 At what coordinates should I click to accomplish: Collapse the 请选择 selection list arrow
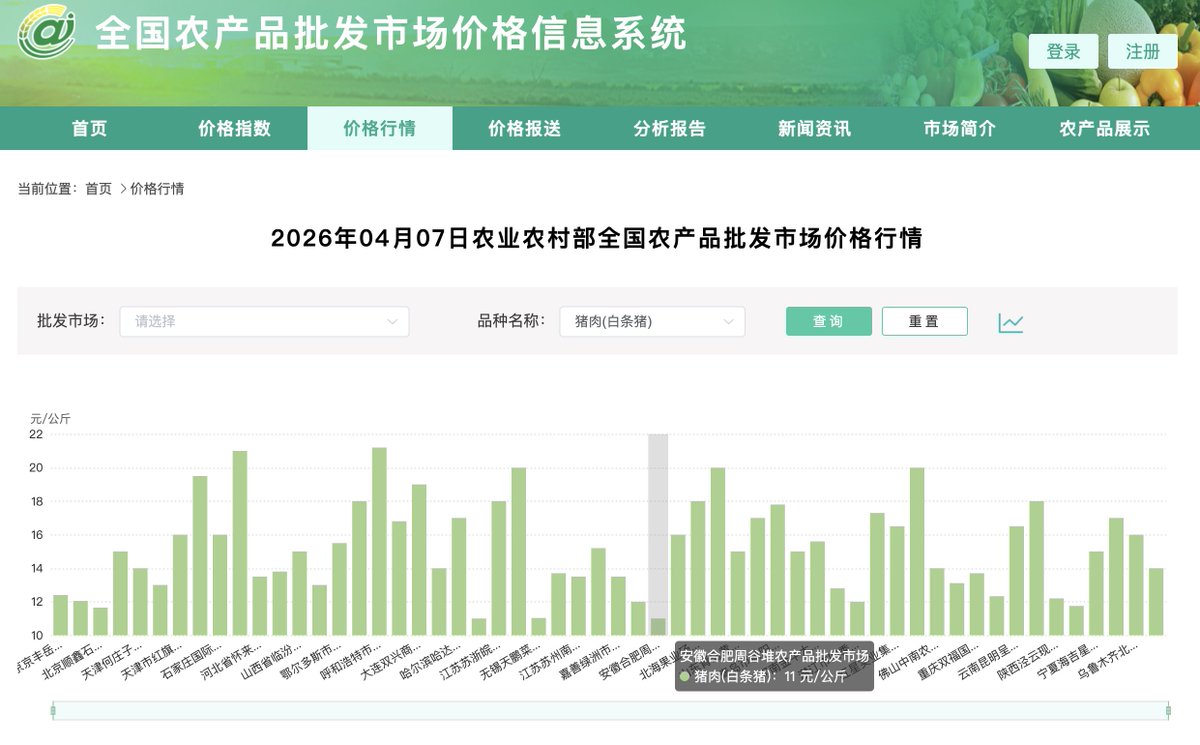(392, 321)
